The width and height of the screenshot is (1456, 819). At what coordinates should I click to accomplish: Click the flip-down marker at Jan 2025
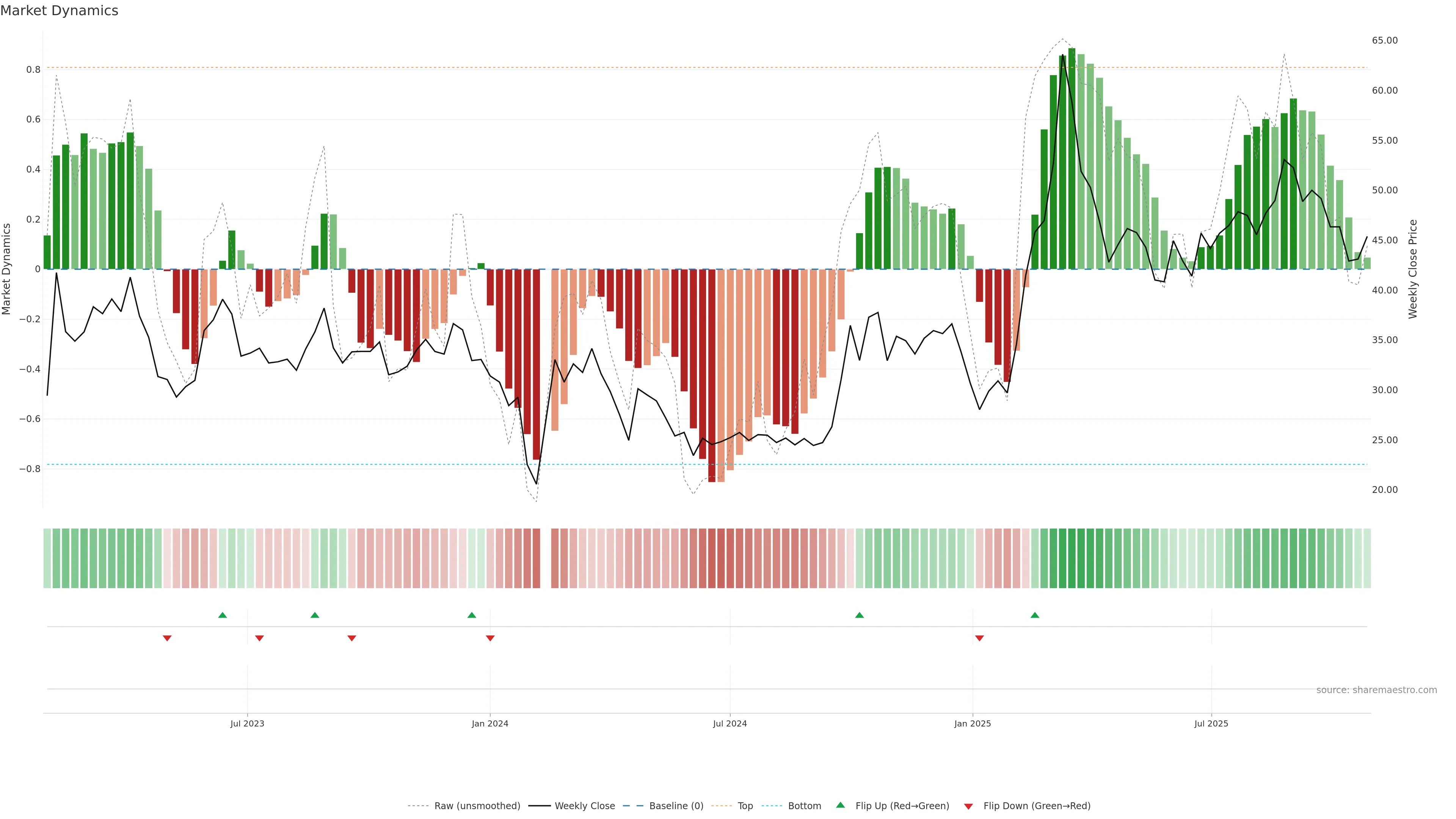tap(979, 638)
